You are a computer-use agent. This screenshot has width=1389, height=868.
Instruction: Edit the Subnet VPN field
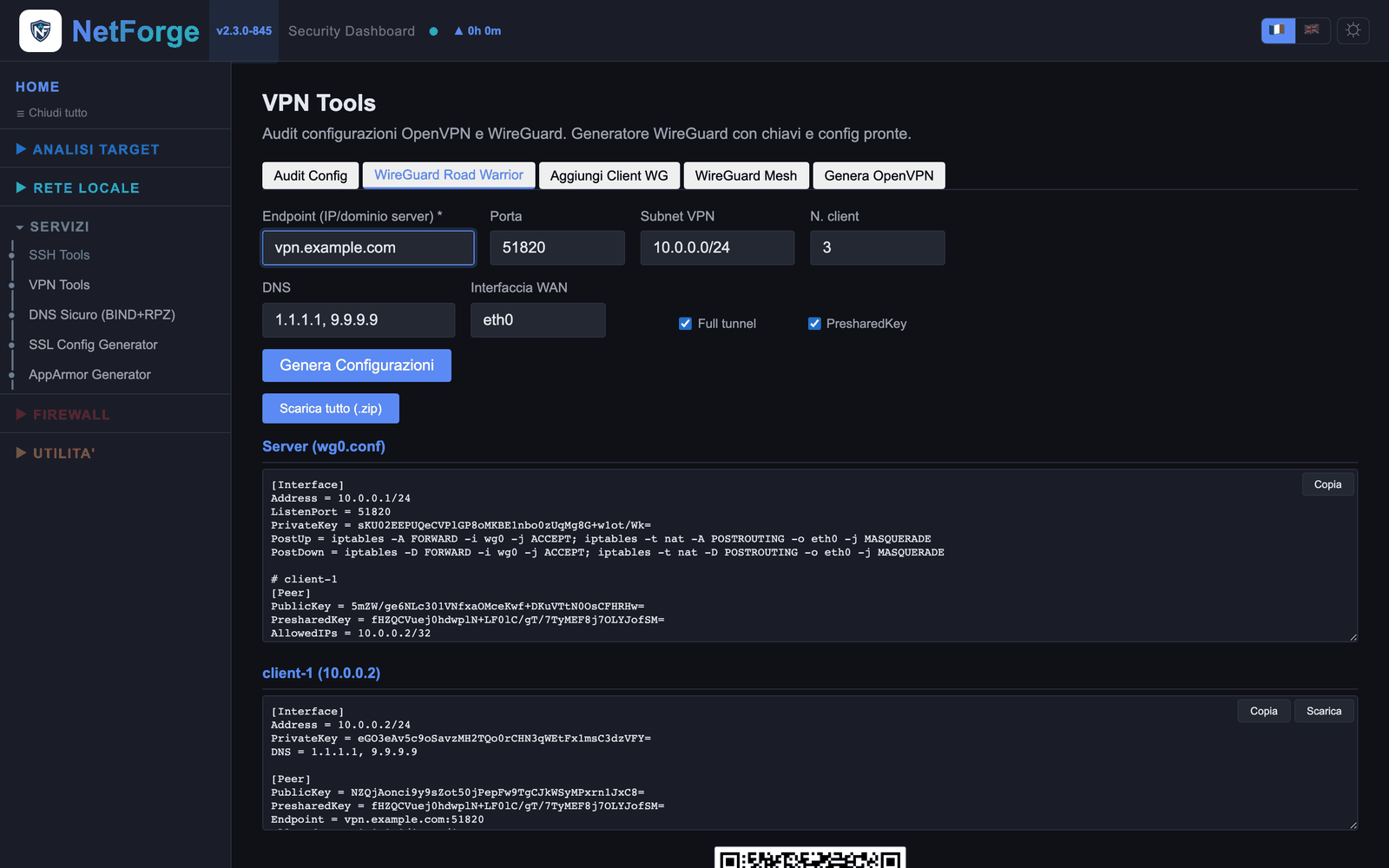pyautogui.click(x=717, y=247)
